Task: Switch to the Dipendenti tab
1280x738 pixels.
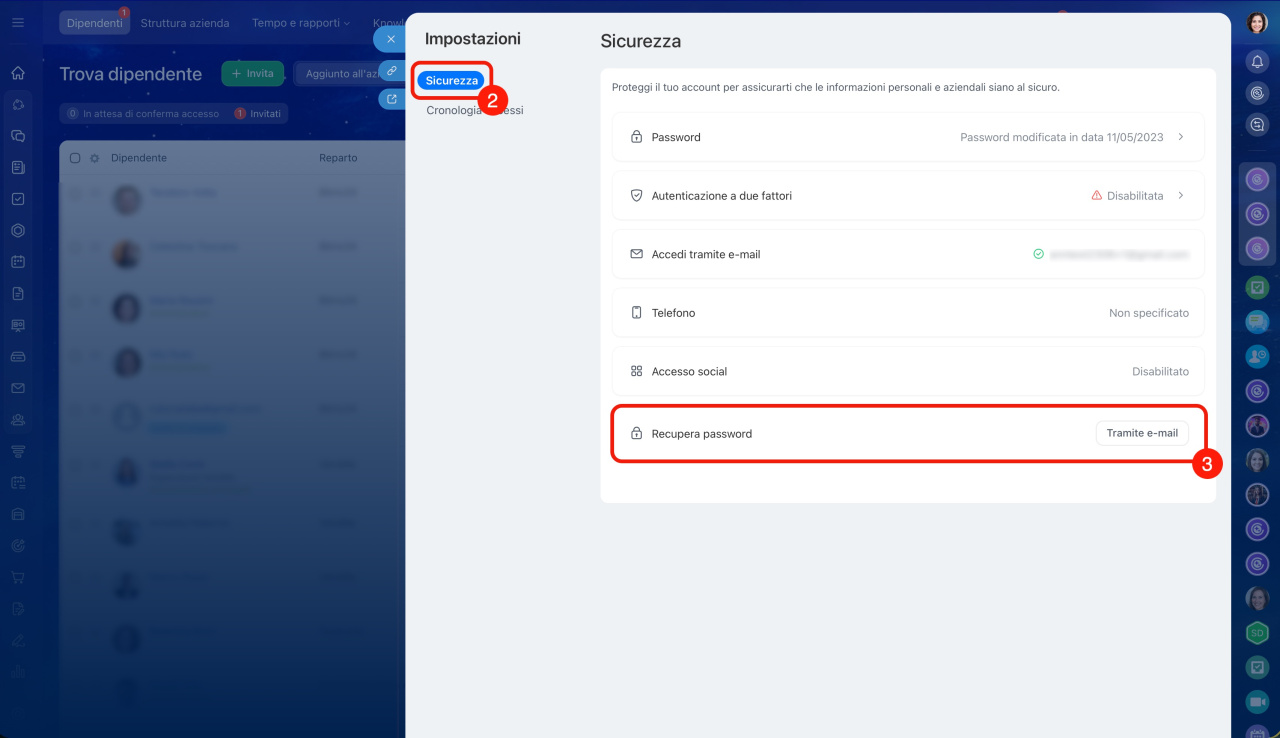Action: point(94,22)
